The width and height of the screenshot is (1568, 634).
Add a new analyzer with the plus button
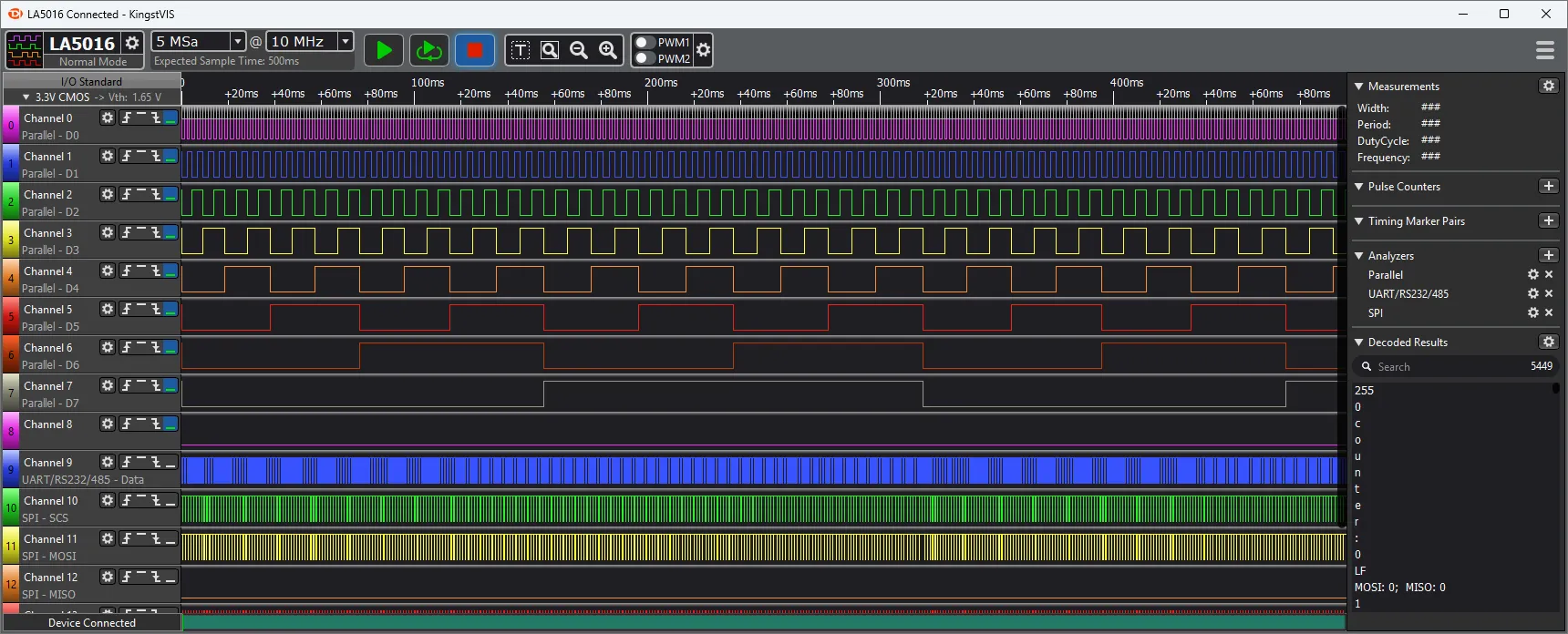coord(1548,255)
